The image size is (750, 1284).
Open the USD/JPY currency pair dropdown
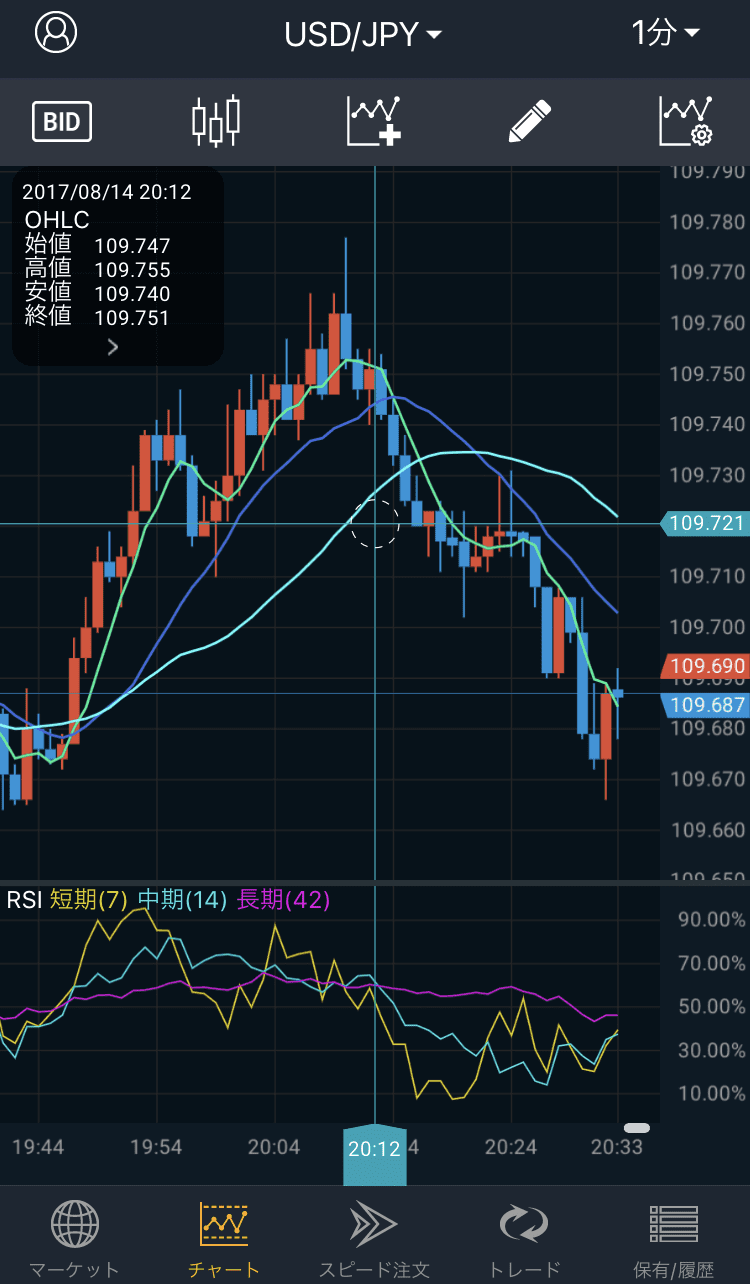click(363, 35)
